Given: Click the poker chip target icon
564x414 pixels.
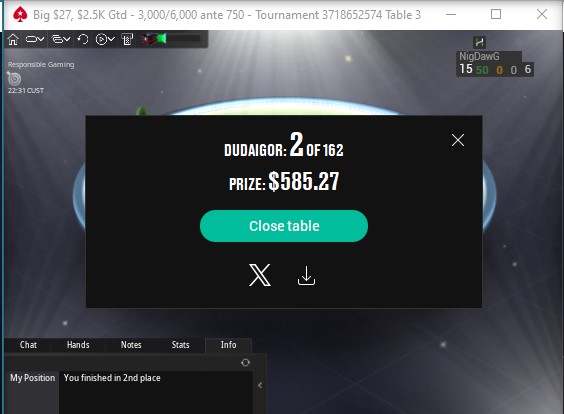Looking at the screenshot, I should [x=14, y=78].
